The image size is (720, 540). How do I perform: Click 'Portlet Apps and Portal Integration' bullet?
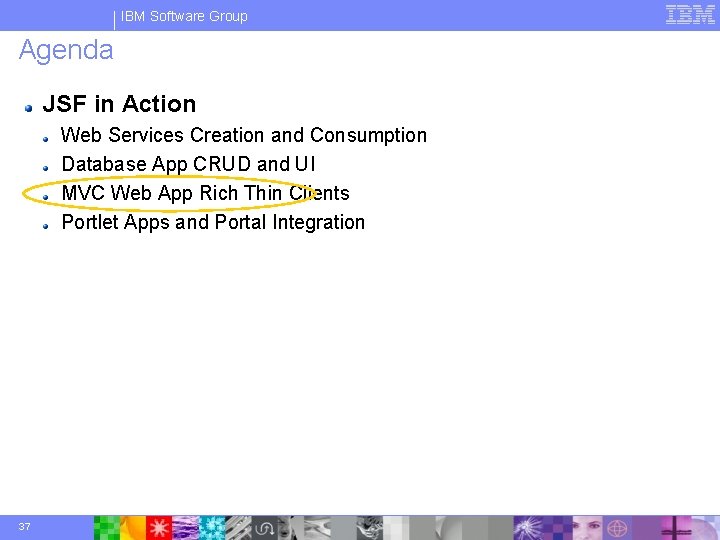click(x=213, y=222)
